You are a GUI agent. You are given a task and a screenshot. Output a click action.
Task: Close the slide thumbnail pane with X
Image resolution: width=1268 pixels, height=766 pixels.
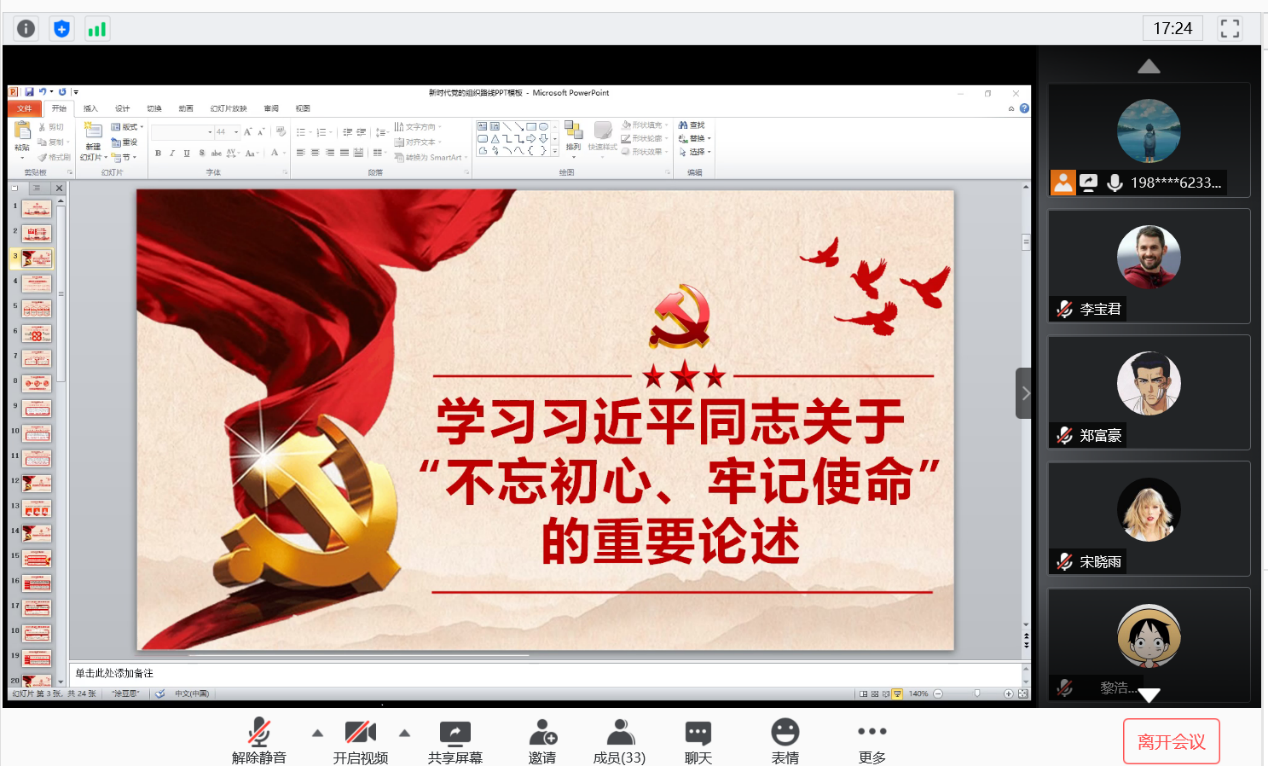[59, 188]
